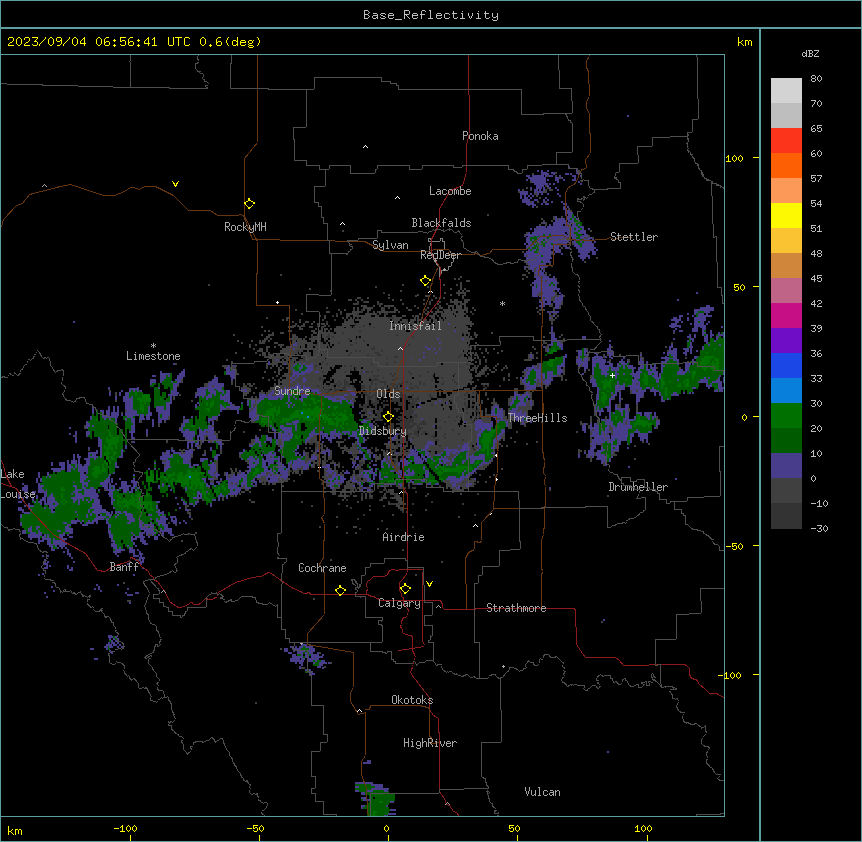
Task: Click the Sundre town label
Action: pyautogui.click(x=292, y=391)
